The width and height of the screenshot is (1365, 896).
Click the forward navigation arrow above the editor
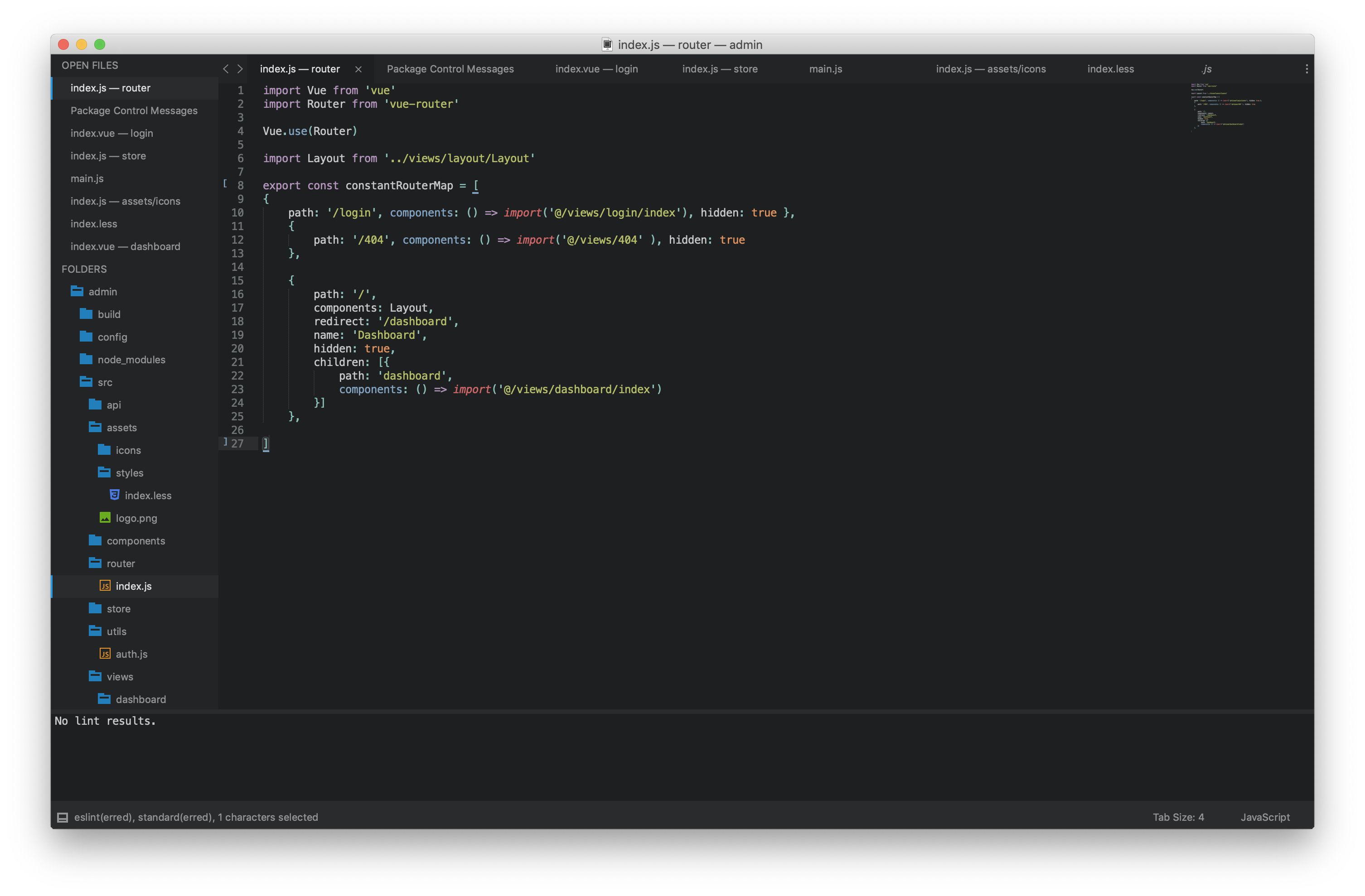pos(240,69)
